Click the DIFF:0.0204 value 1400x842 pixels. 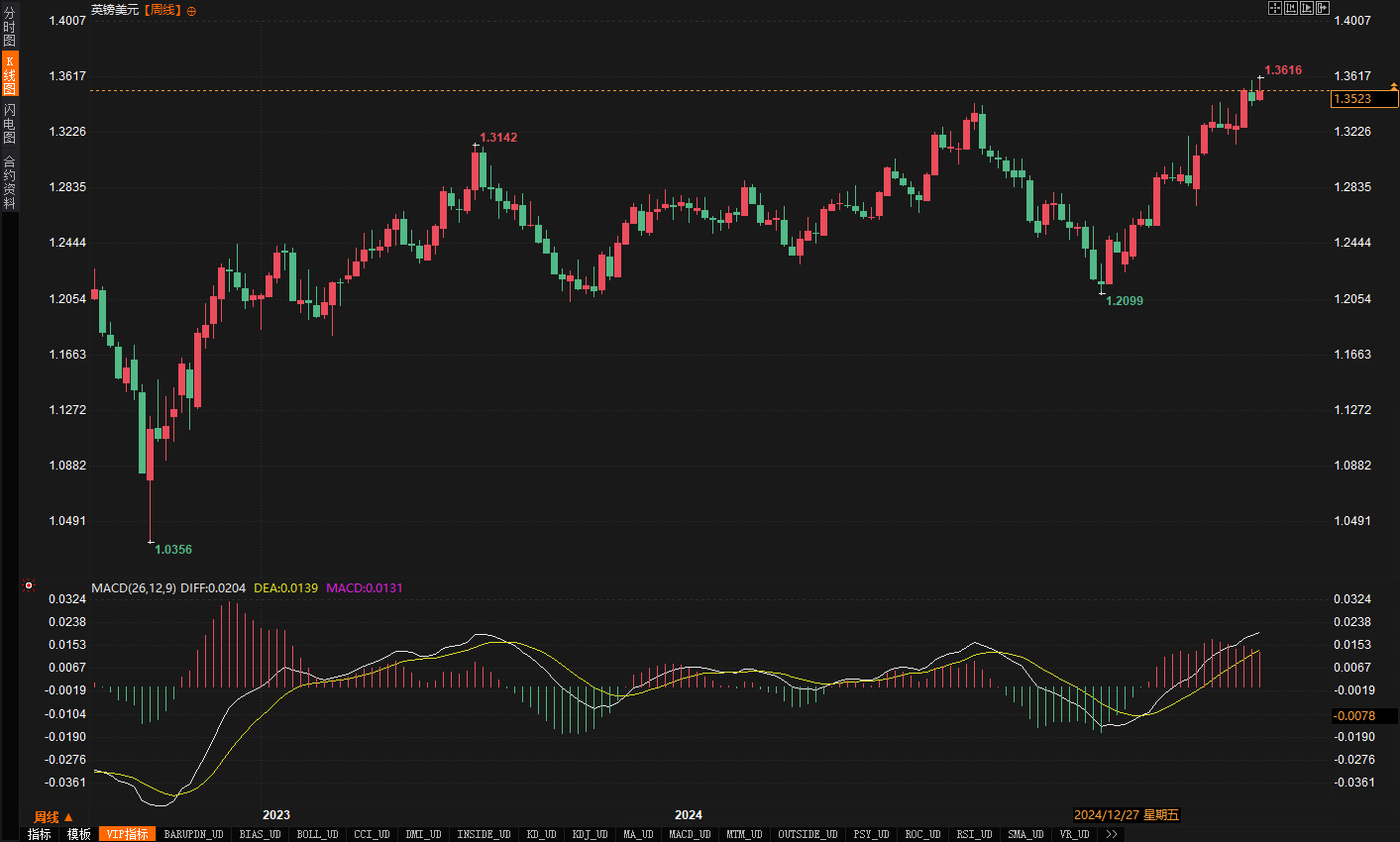coord(213,588)
